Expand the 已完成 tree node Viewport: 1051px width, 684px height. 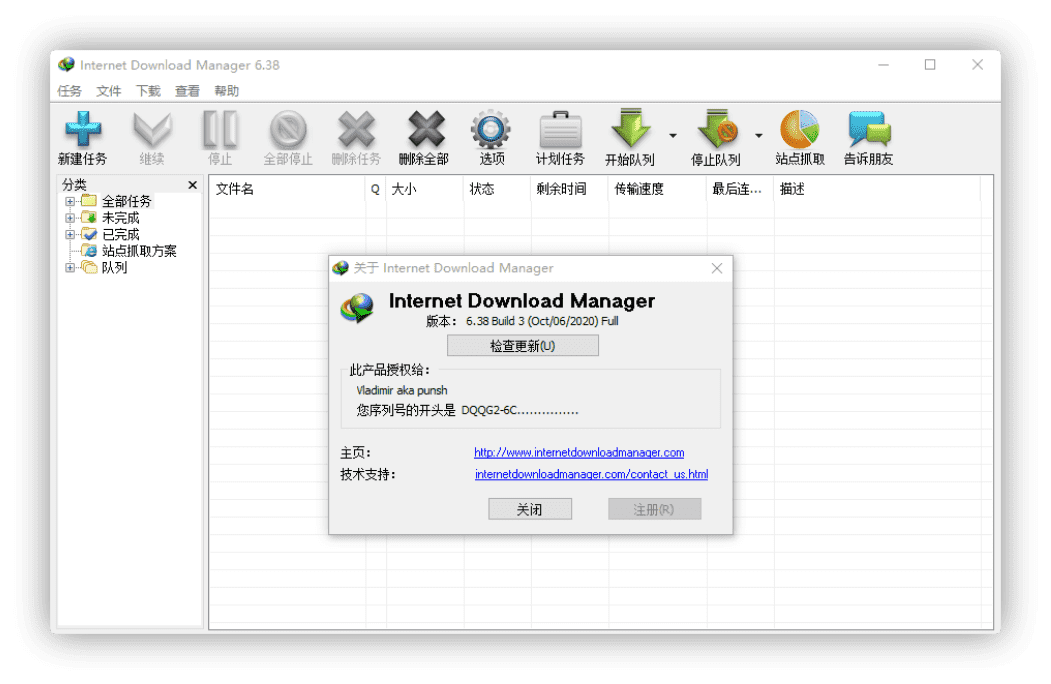tap(70, 234)
